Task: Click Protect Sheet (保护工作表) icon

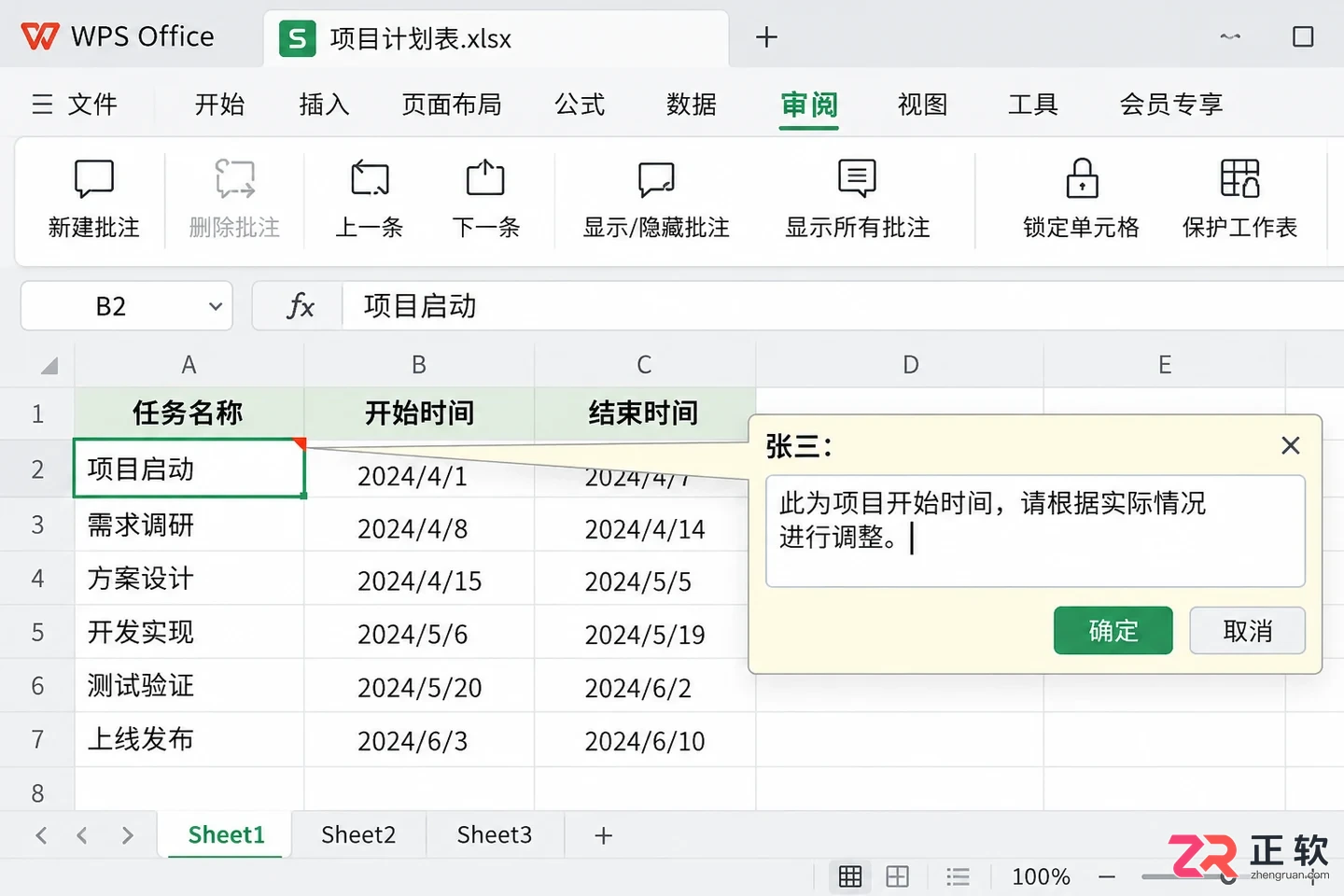Action: 1240,178
